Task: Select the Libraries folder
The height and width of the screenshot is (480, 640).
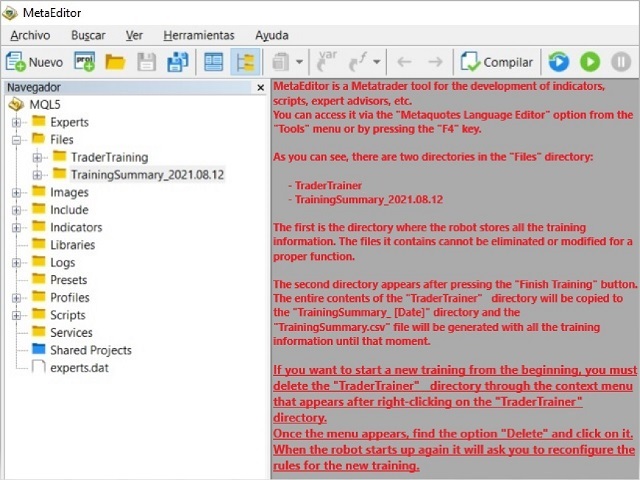Action: [x=73, y=245]
